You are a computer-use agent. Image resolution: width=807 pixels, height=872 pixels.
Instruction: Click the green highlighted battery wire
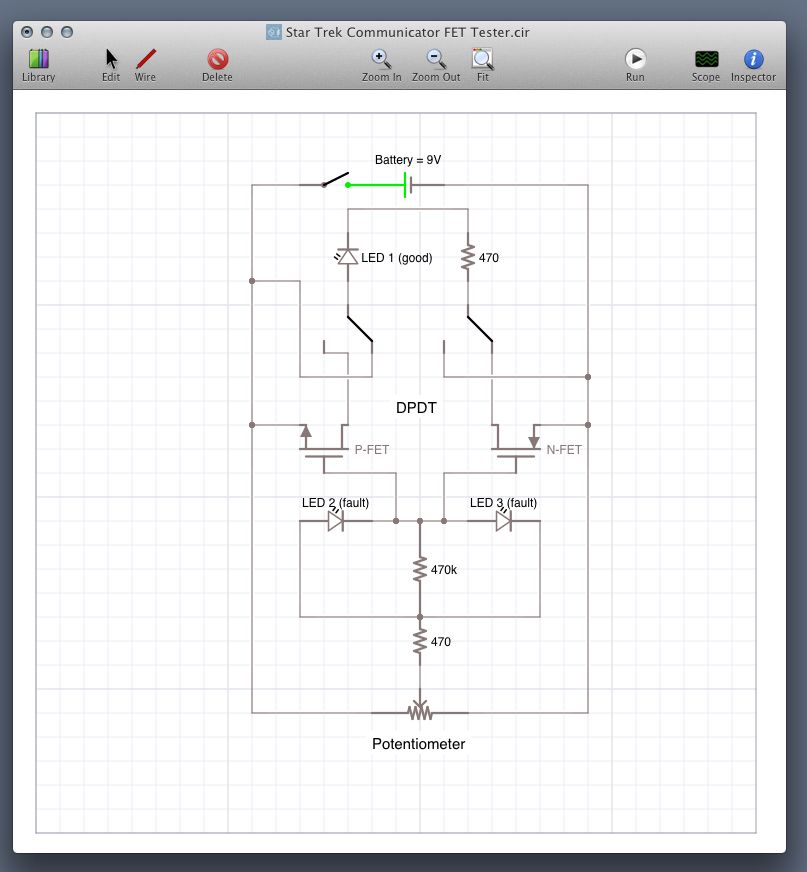coord(375,185)
